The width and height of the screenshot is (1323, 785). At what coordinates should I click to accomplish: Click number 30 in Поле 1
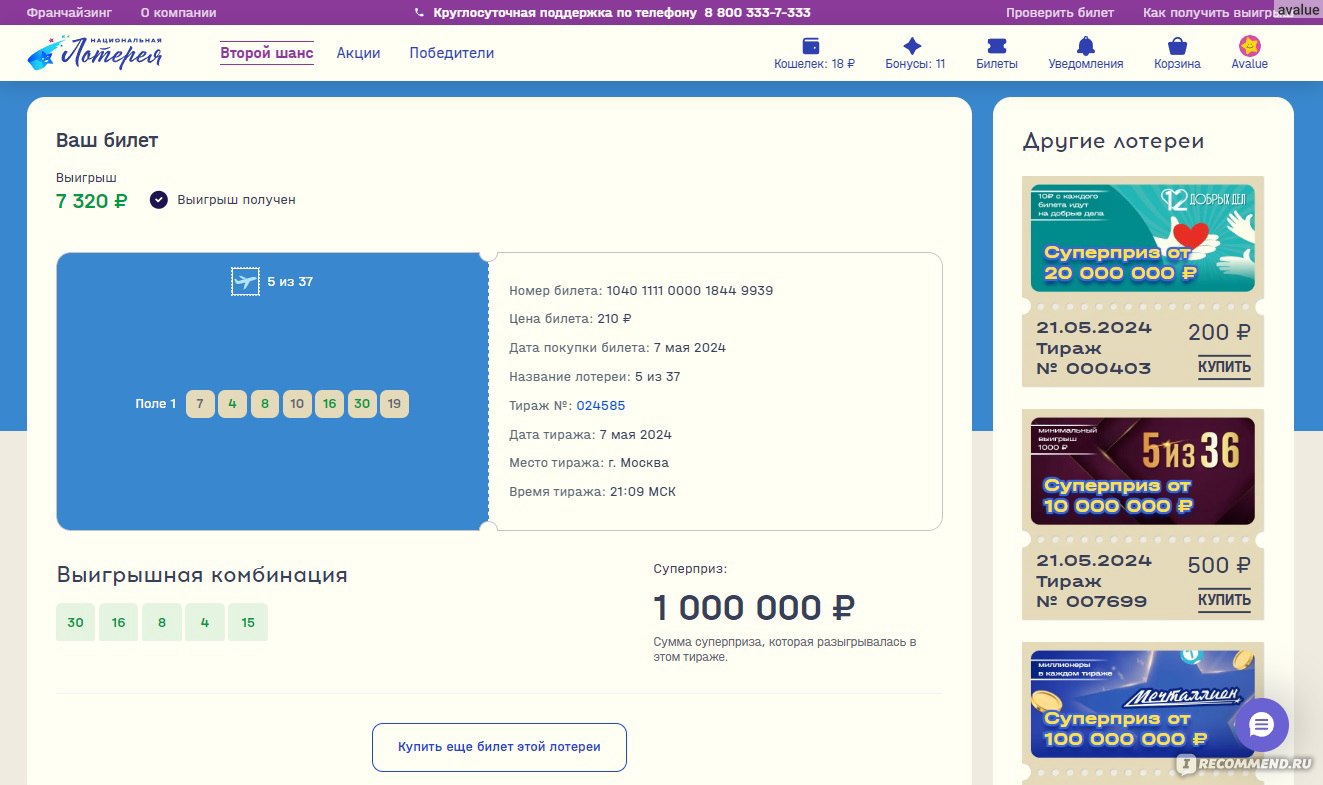362,404
